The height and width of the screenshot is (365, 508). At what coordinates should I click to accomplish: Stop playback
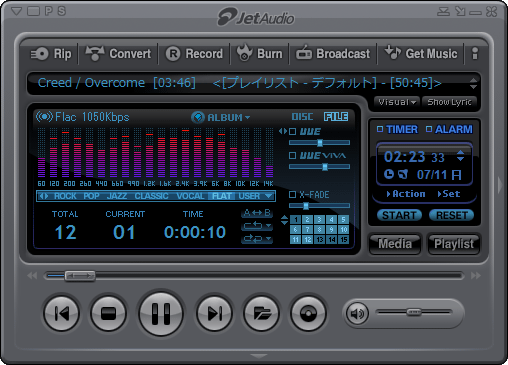[x=108, y=313]
